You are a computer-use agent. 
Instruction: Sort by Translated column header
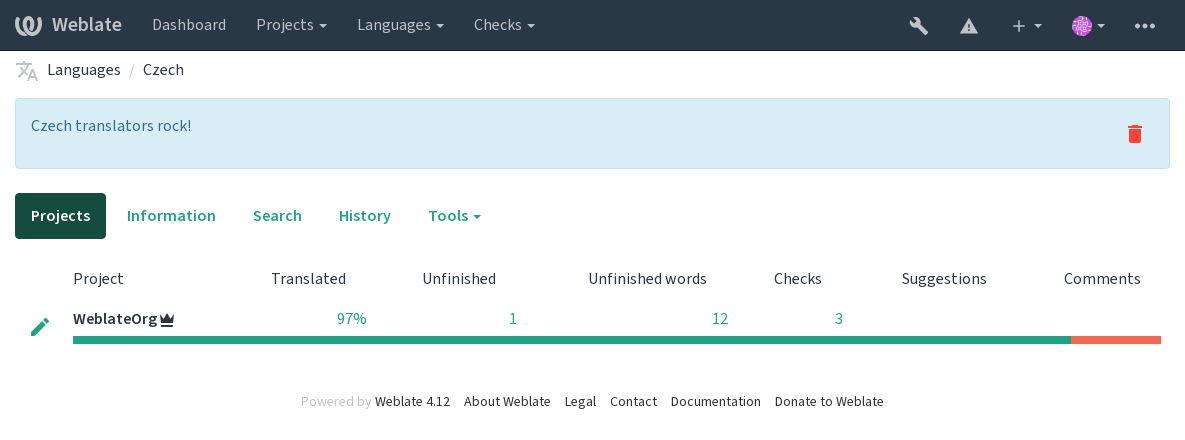[x=308, y=279]
